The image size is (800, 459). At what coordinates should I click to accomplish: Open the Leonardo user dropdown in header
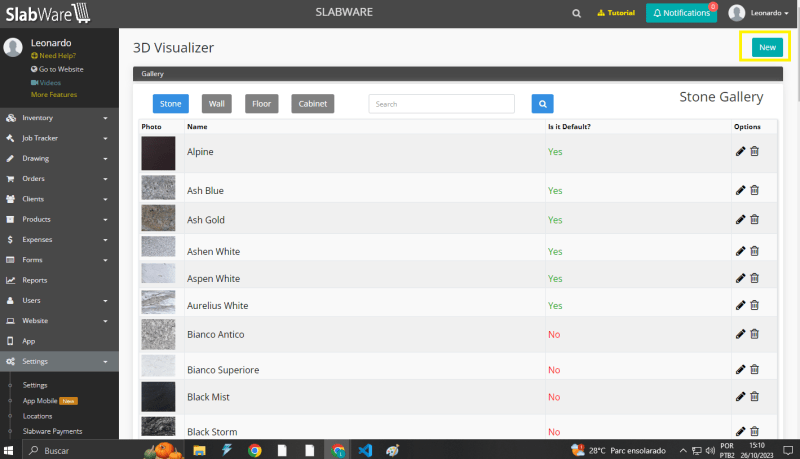click(x=759, y=13)
